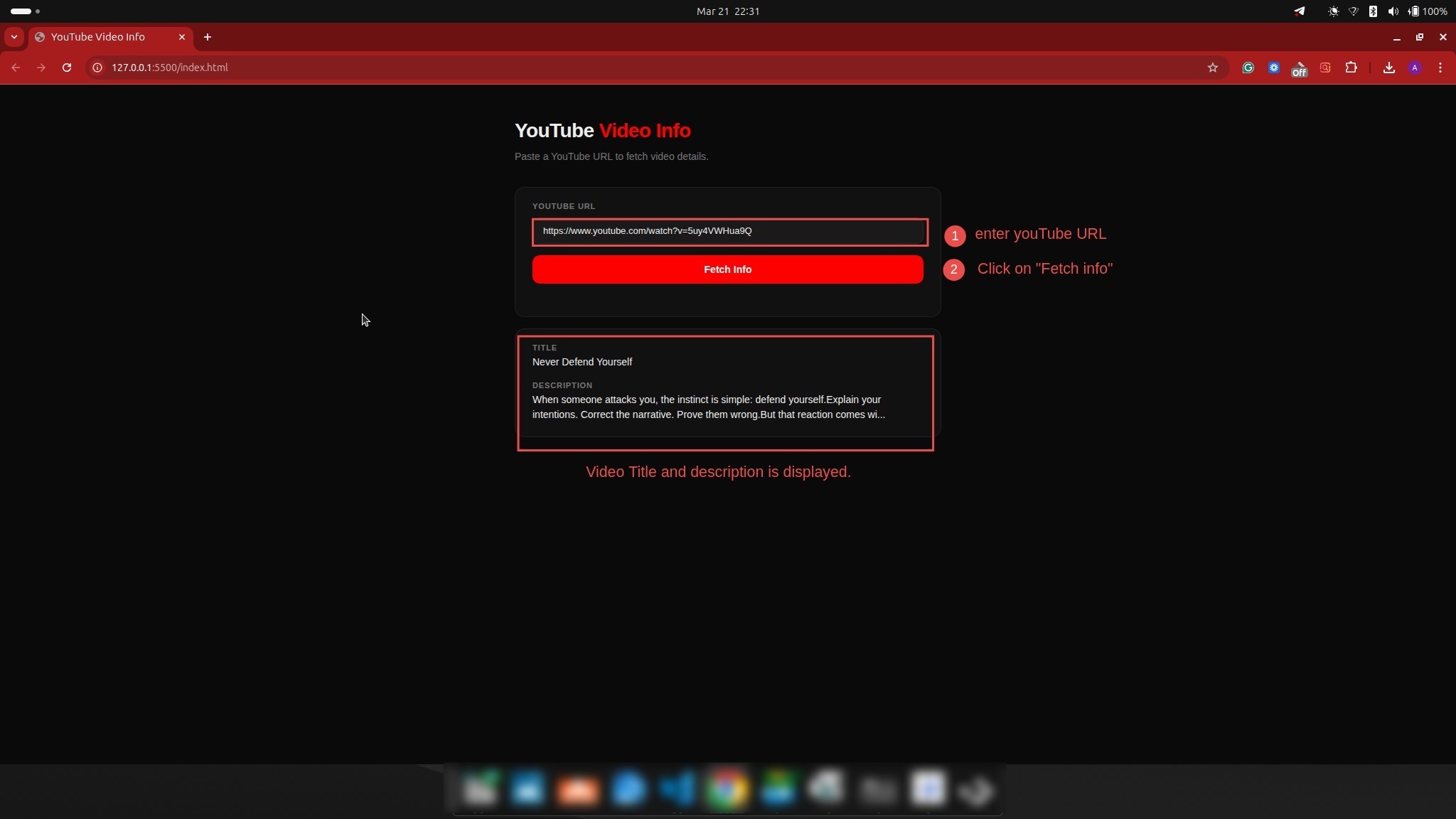Click the Wi-Fi status icon
The image size is (1456, 819).
[x=1353, y=11]
